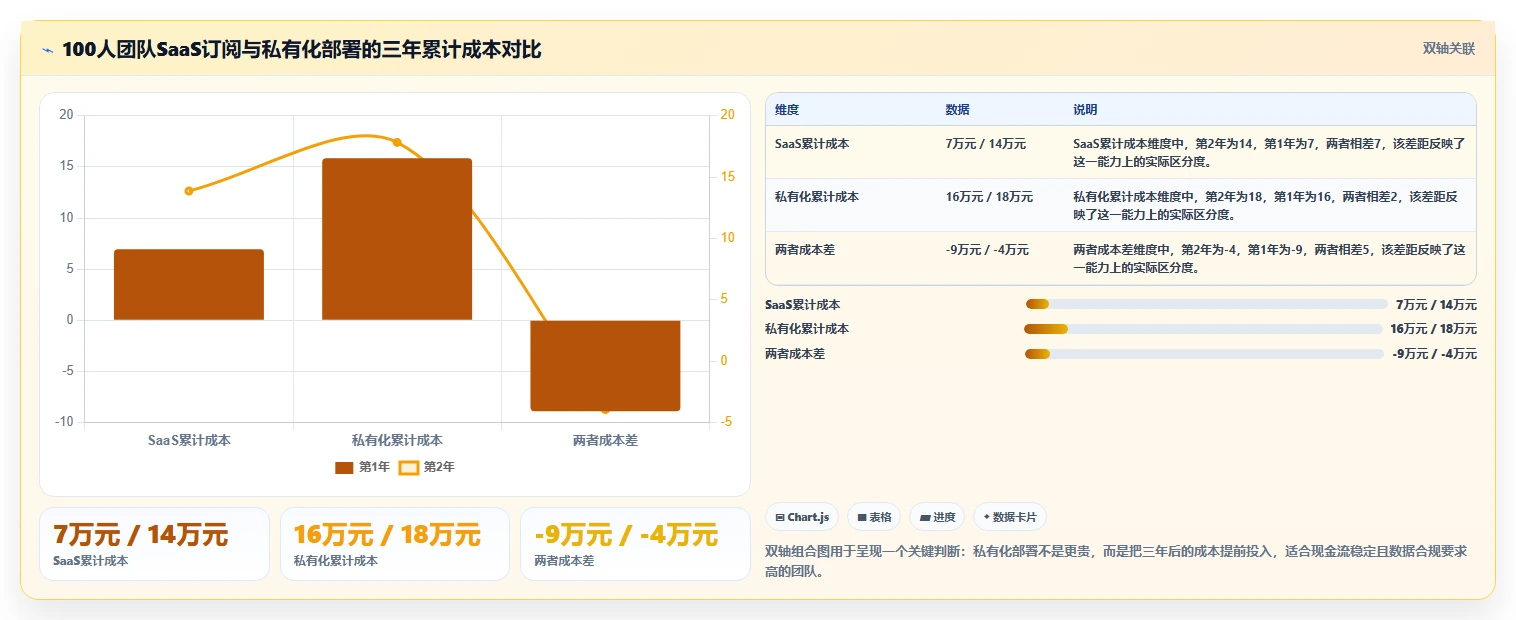The height and width of the screenshot is (620, 1516).
Task: Click the chart icon beside the title
Action: [47, 50]
